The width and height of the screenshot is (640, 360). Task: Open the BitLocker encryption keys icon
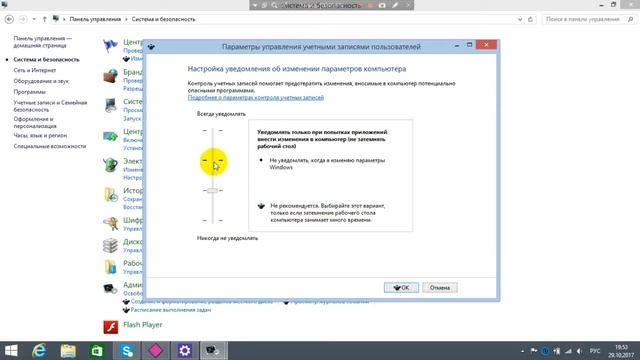coord(110,223)
